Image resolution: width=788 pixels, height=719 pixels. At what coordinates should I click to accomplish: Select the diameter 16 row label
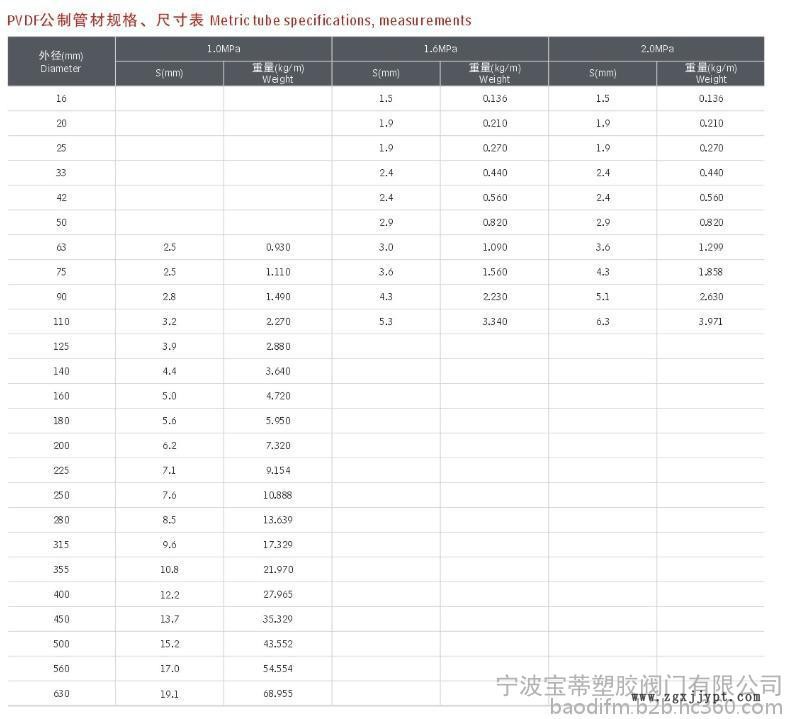click(61, 98)
